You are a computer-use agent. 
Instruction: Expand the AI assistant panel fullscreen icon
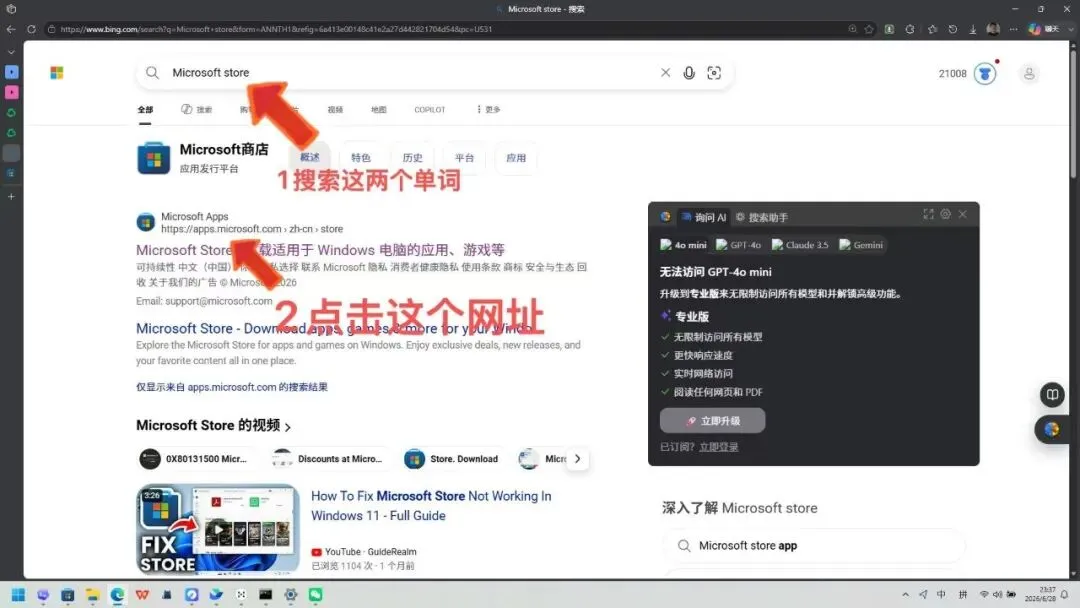click(x=928, y=214)
